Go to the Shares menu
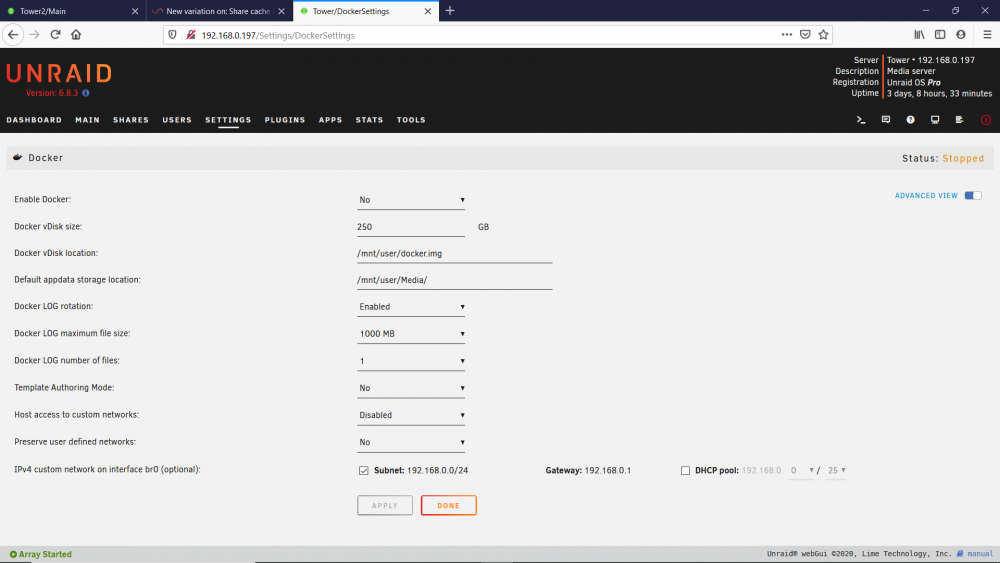1000x563 pixels. 131,120
